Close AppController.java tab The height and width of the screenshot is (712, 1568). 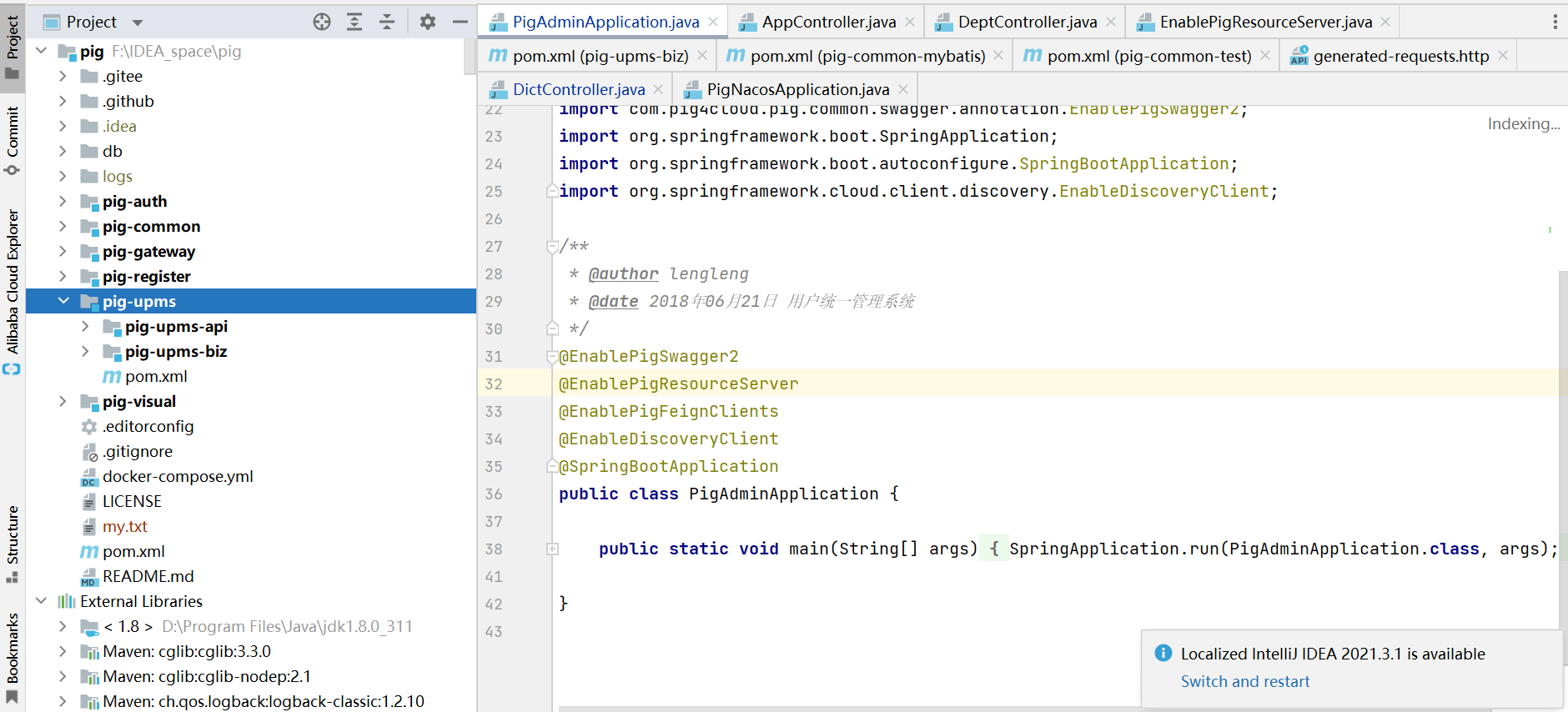click(x=910, y=22)
